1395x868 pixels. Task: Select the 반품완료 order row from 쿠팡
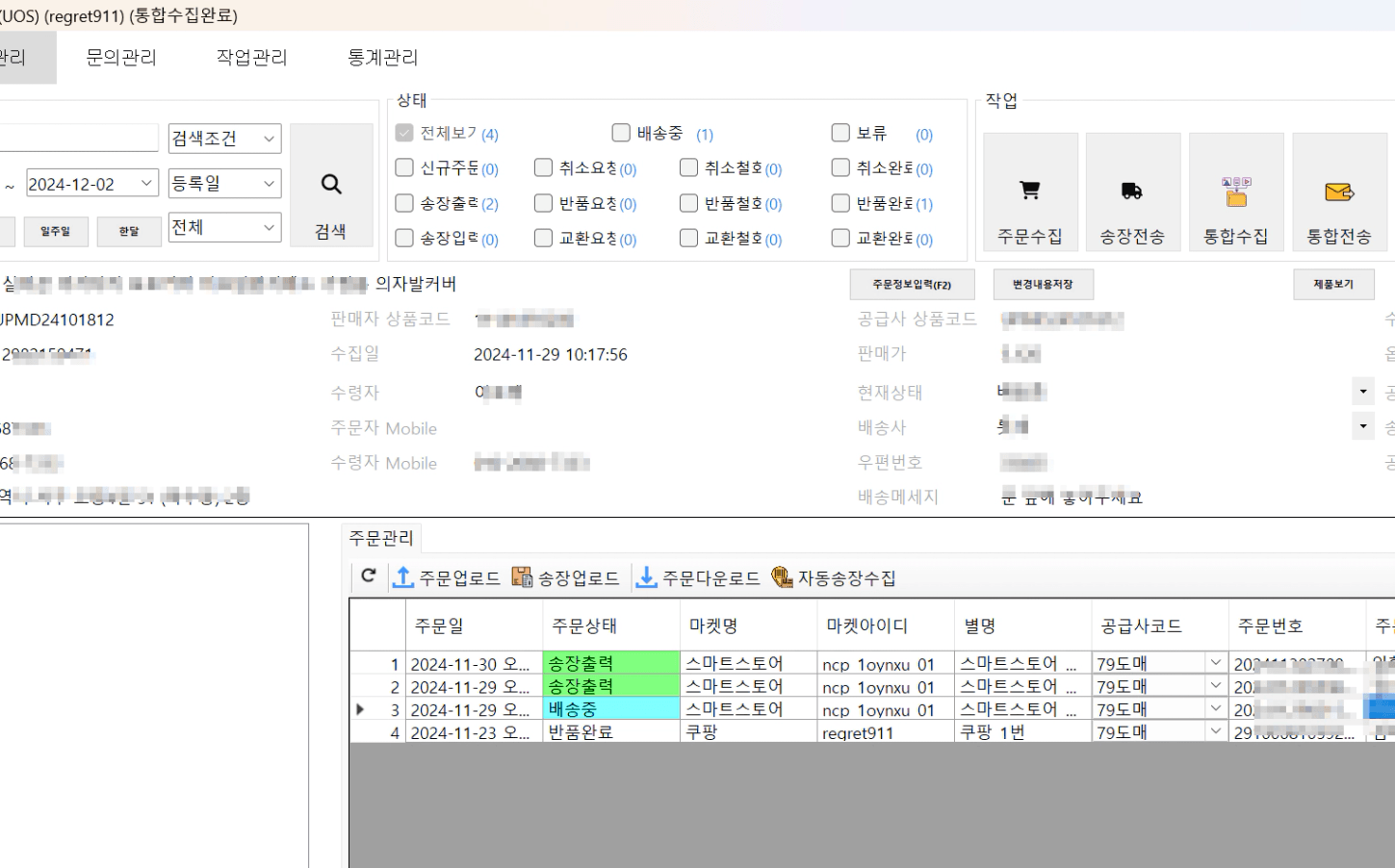pos(581,732)
